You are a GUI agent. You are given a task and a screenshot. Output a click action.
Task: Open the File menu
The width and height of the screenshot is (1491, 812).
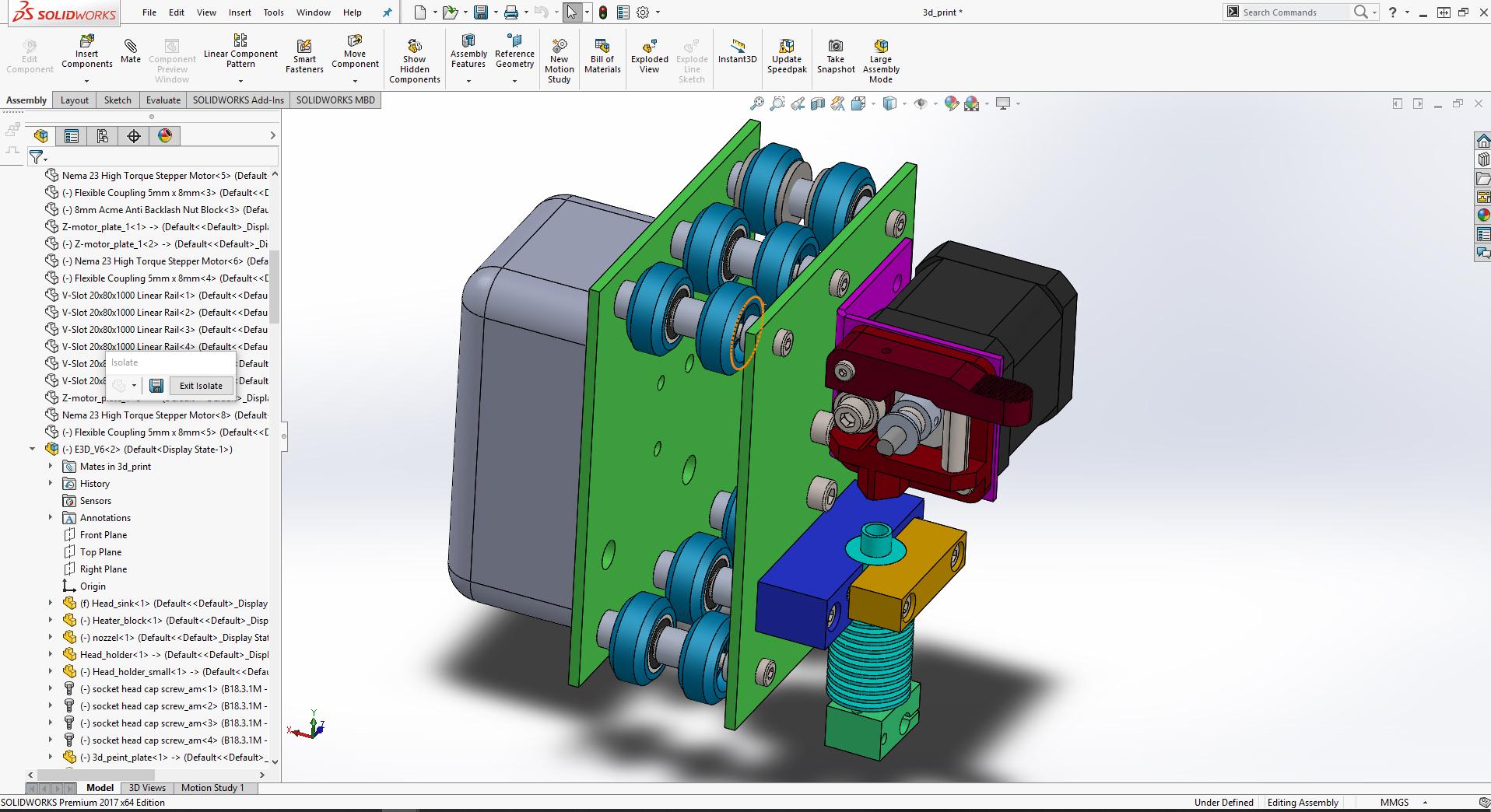pyautogui.click(x=149, y=12)
